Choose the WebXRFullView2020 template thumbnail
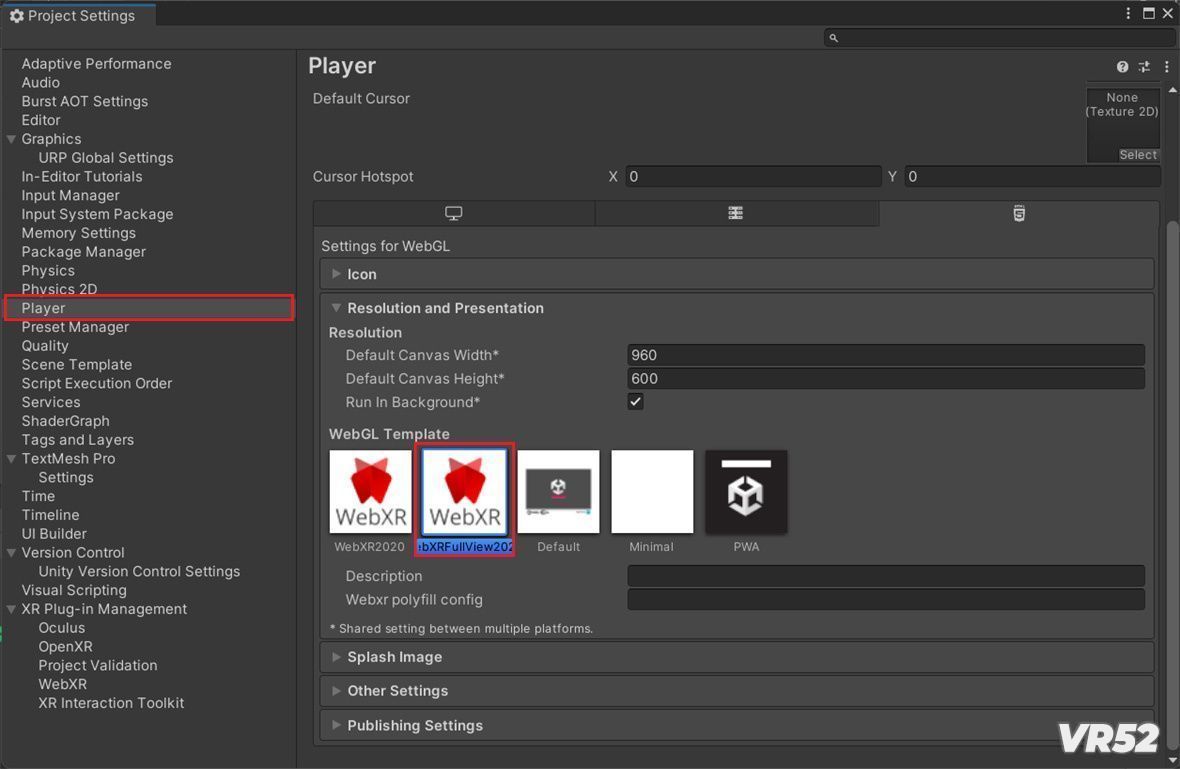 464,492
